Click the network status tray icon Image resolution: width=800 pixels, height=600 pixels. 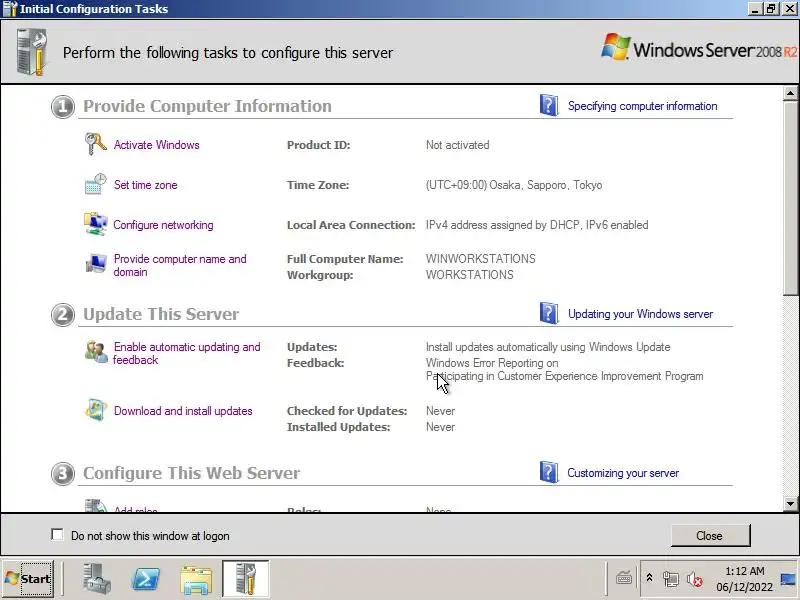(x=670, y=579)
